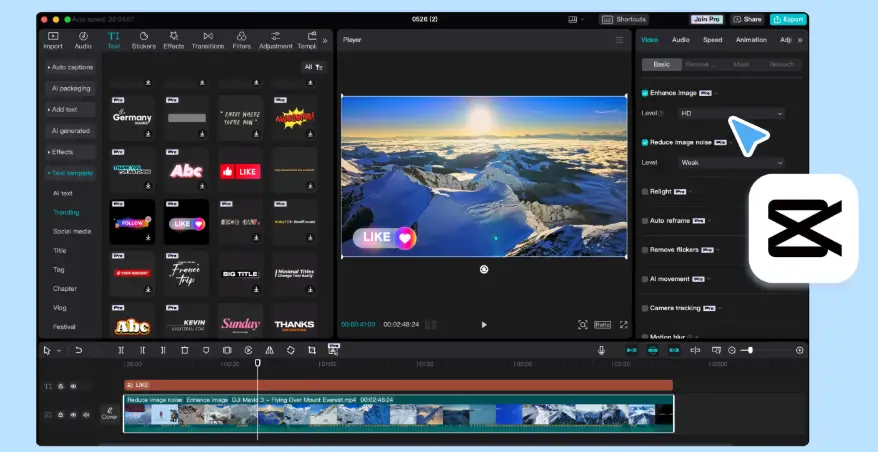878x452 pixels.
Task: Select the Mask sub-tab
Action: pos(741,64)
